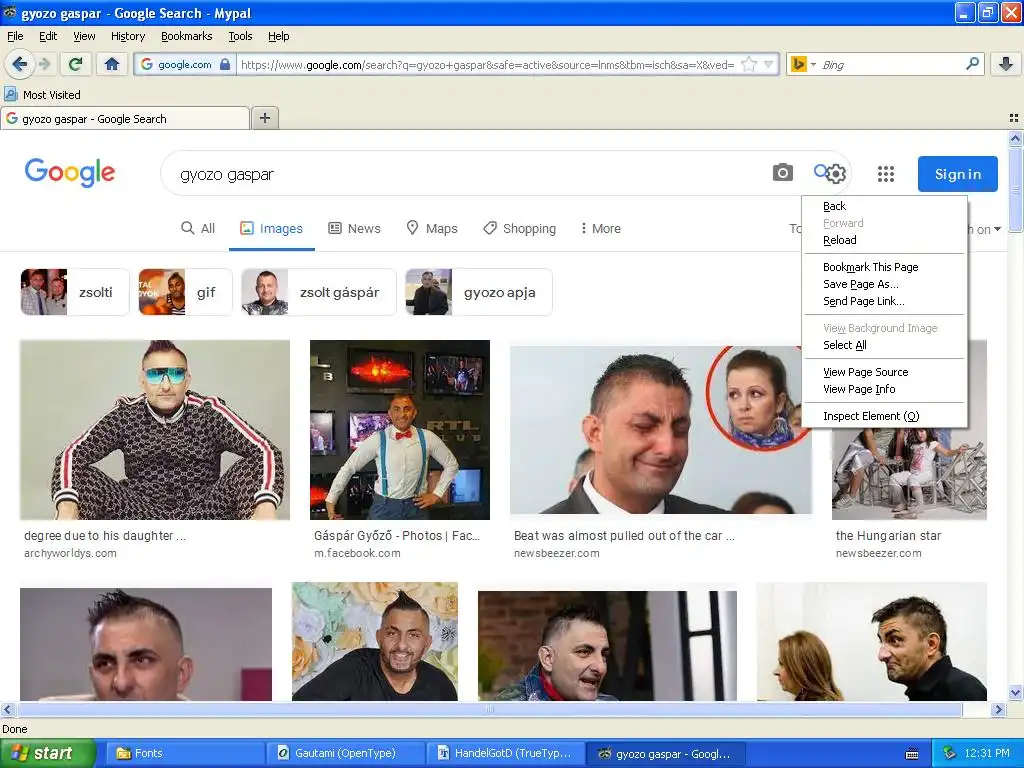Choose Back in the context menu
This screenshot has width=1024, height=768.
tap(884, 206)
